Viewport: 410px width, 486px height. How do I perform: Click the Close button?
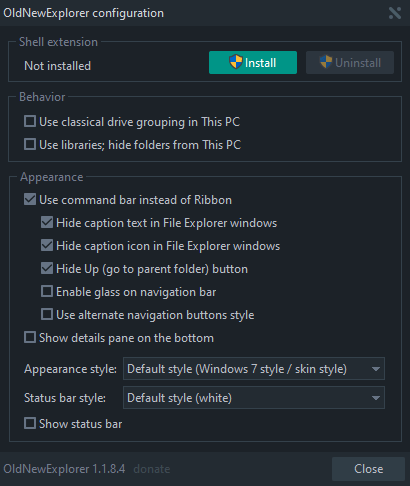(x=368, y=469)
